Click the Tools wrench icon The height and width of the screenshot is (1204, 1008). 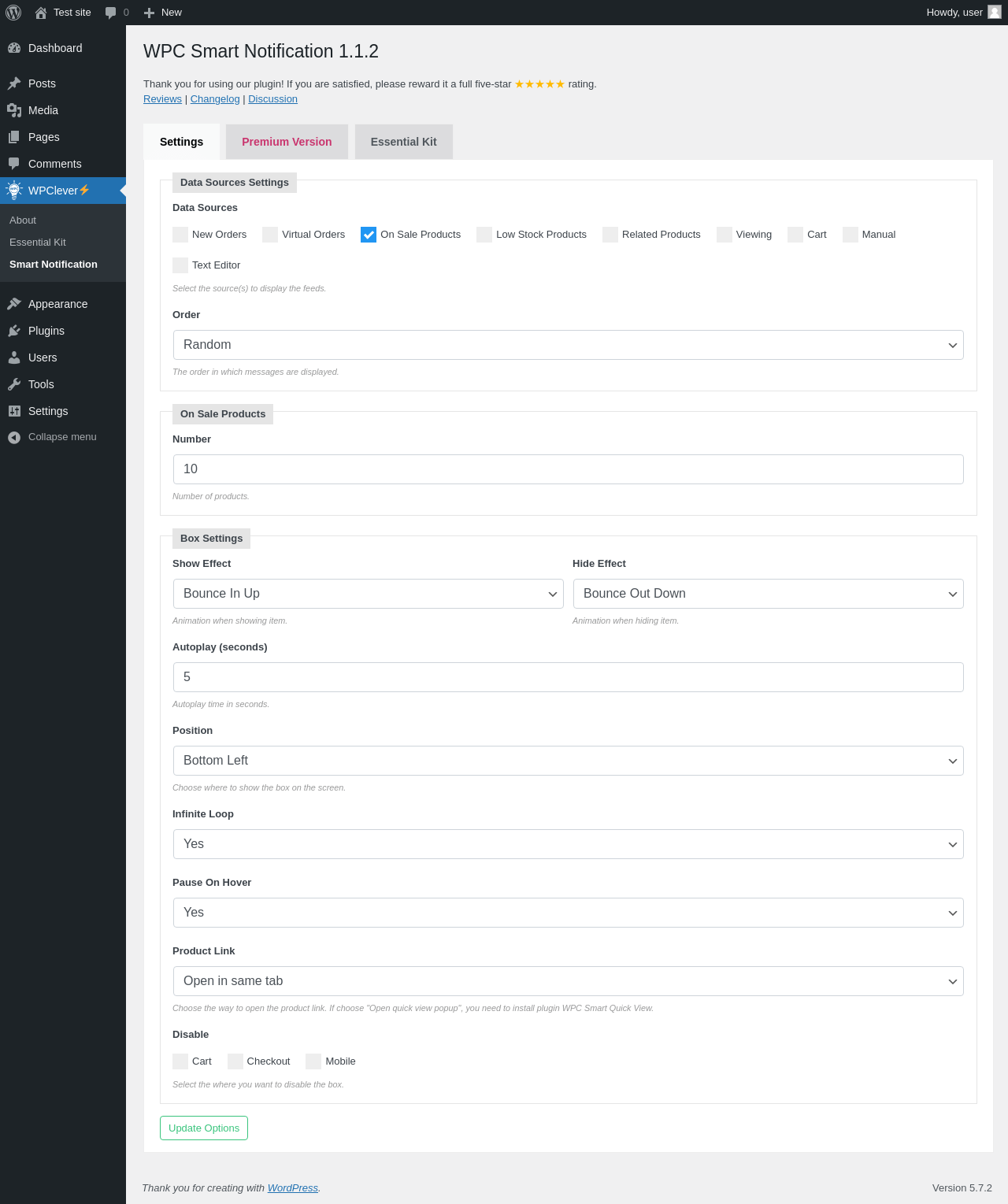click(14, 384)
